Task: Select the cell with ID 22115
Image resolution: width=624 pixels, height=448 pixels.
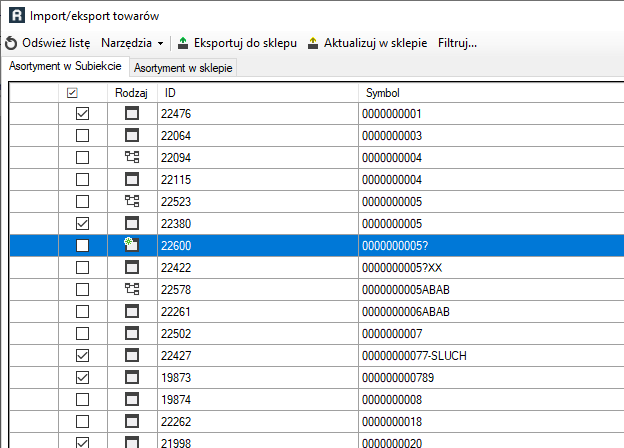Action: pos(258,179)
